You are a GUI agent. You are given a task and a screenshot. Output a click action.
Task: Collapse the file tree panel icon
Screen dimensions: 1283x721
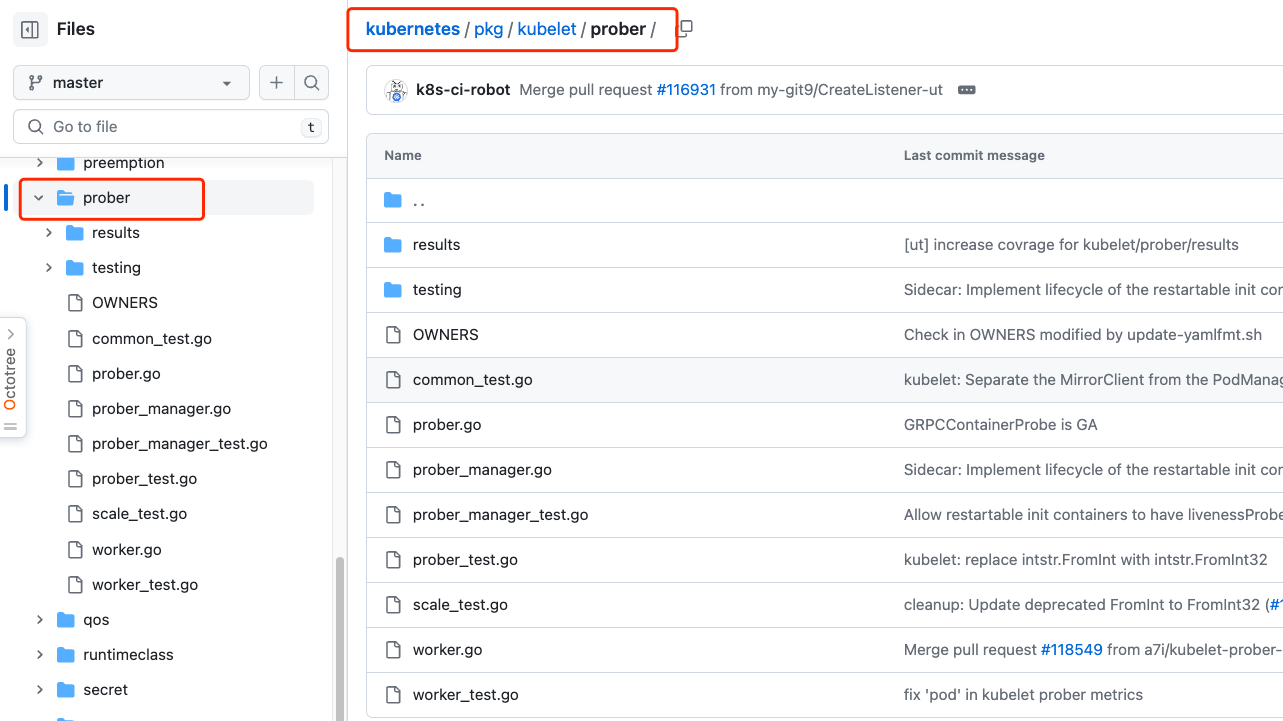click(x=30, y=30)
